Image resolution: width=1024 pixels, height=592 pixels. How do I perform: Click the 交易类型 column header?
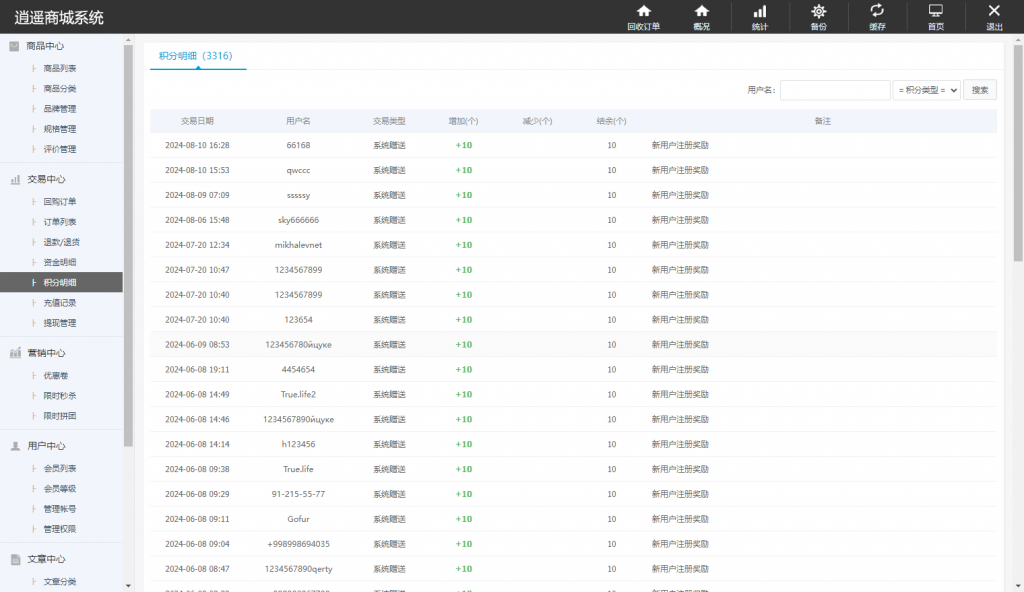point(389,121)
